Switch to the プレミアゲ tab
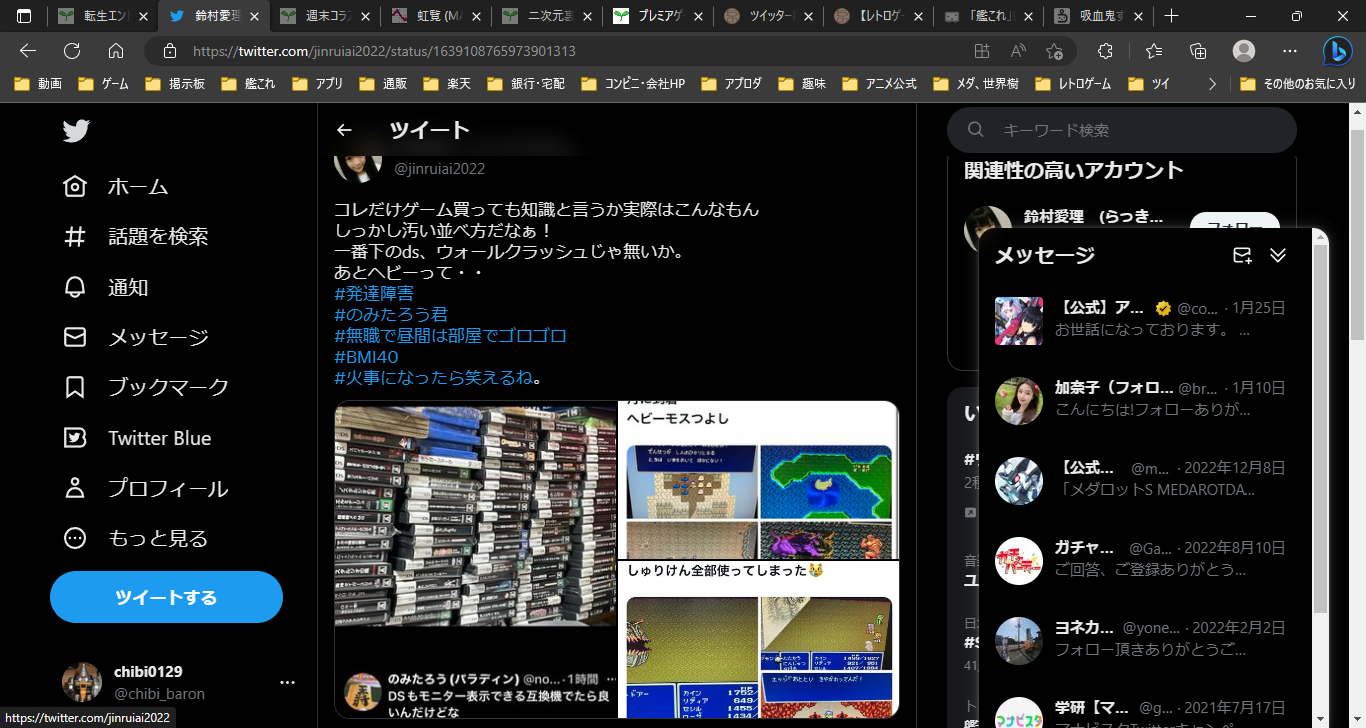 (658, 16)
